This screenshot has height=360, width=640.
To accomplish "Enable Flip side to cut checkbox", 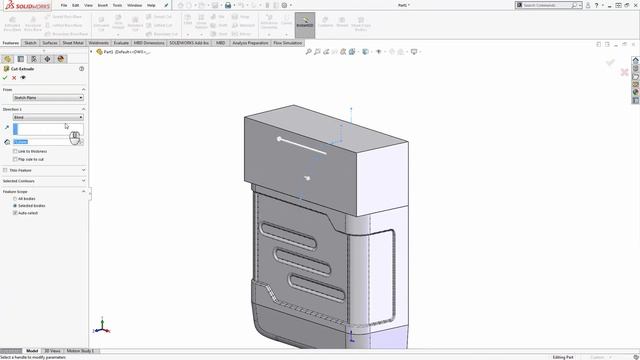I will 15,159.
